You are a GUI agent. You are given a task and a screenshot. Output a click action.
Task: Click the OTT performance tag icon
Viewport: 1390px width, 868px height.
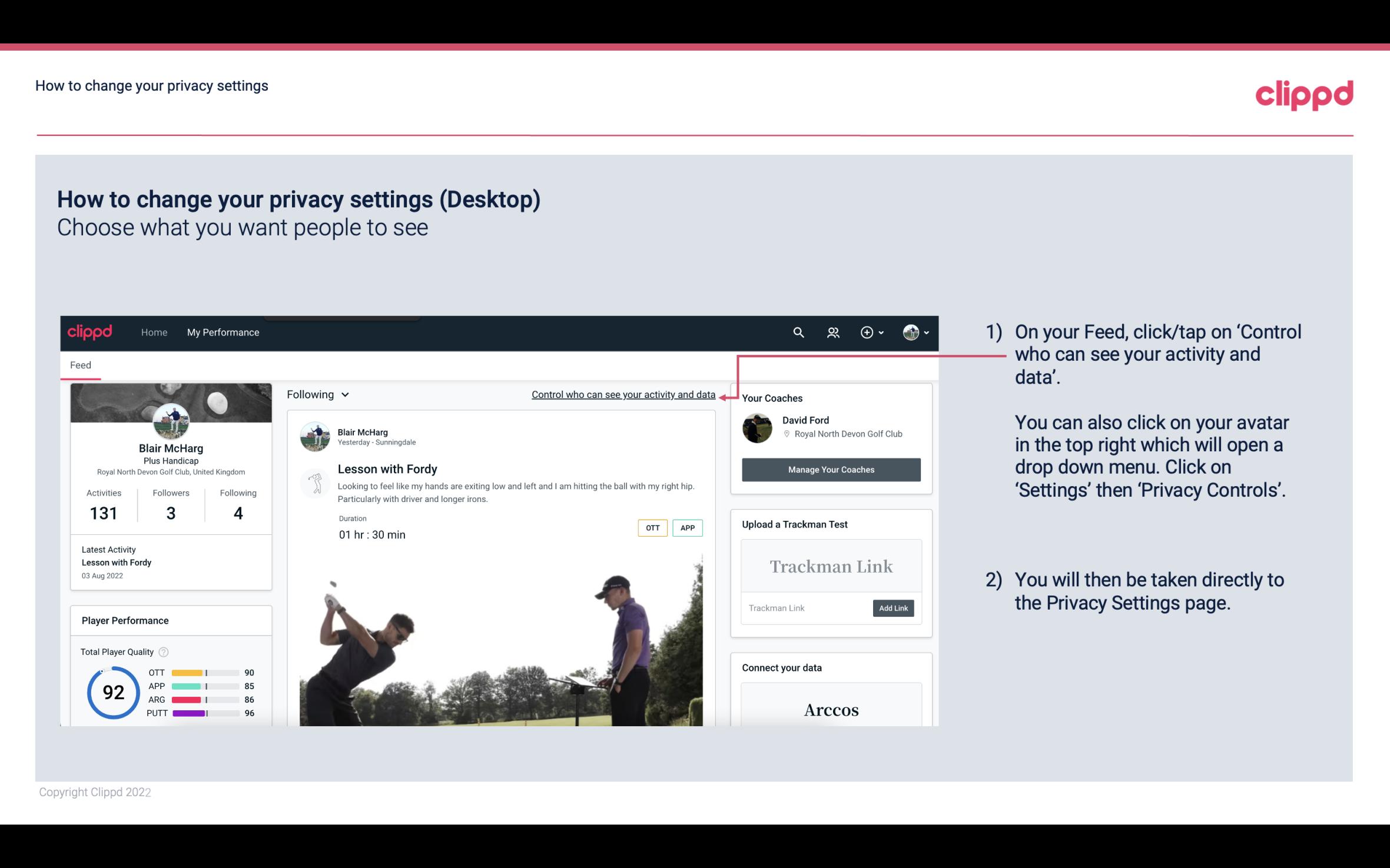651,528
